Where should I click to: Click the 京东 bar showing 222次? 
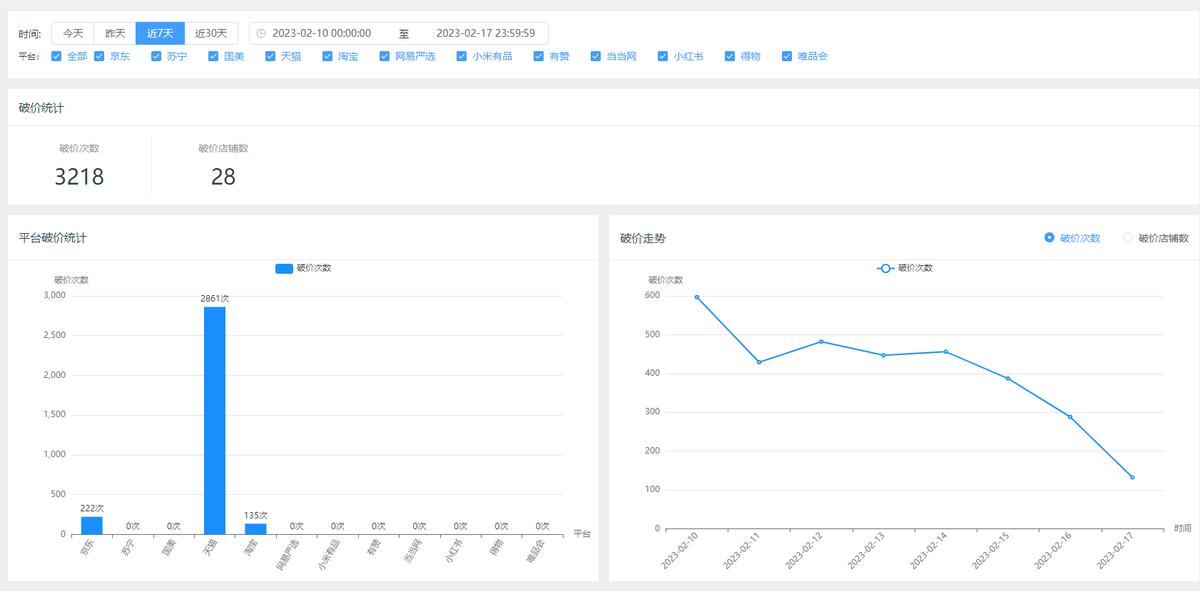(x=92, y=525)
